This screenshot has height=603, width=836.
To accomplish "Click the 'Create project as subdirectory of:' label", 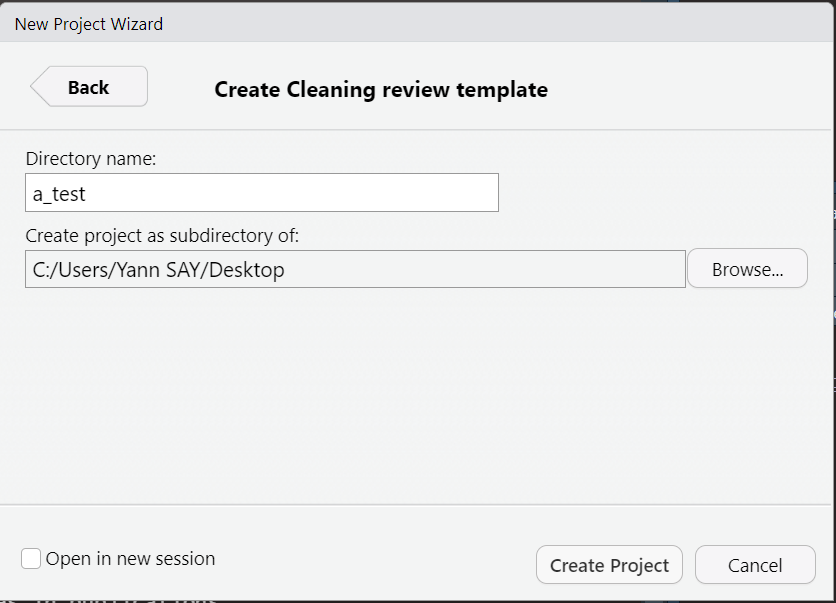I will [x=162, y=235].
